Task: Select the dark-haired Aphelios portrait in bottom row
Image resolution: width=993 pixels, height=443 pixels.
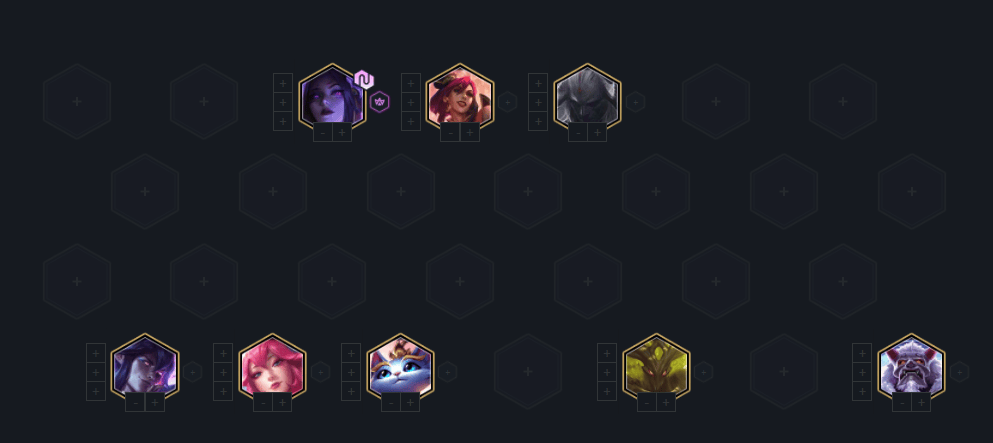Action: [x=144, y=370]
